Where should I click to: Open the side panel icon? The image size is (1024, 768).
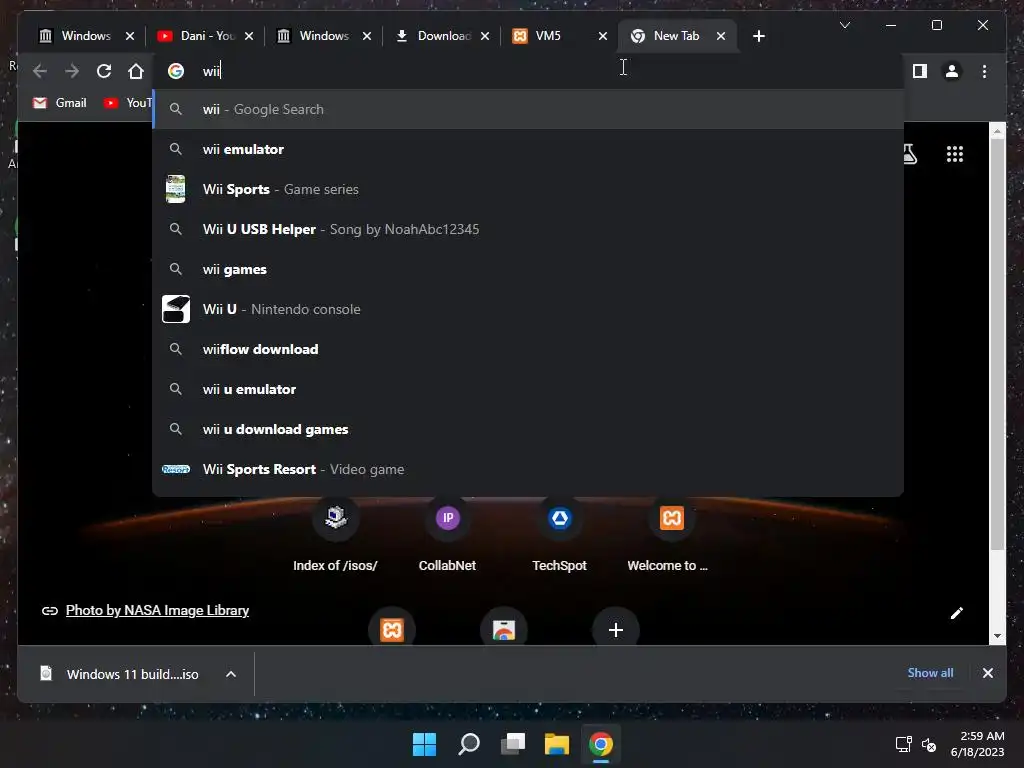coord(920,71)
